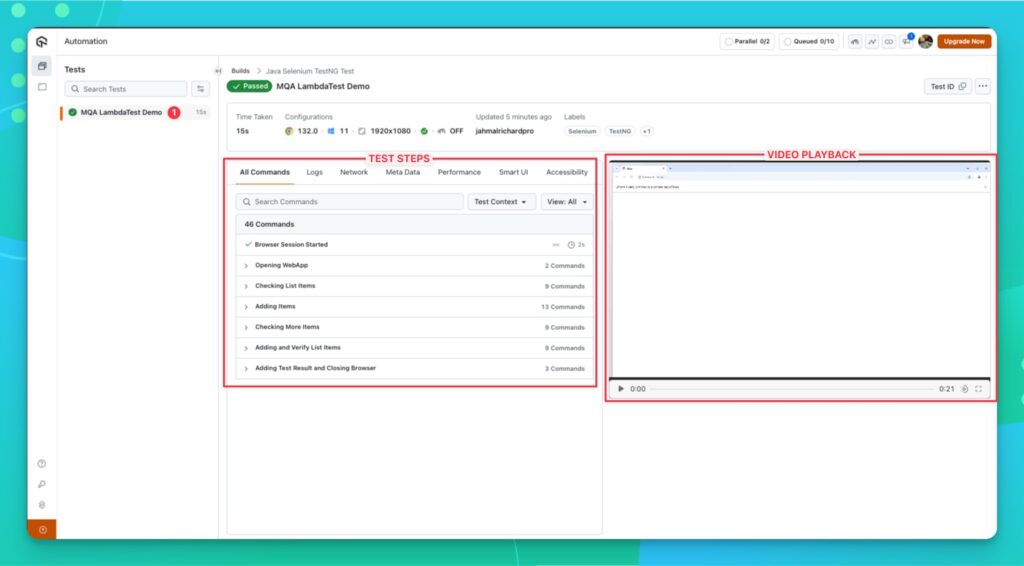Screen dimensions: 1024x566
Task: Click the Selenium label tag
Action: tap(582, 131)
